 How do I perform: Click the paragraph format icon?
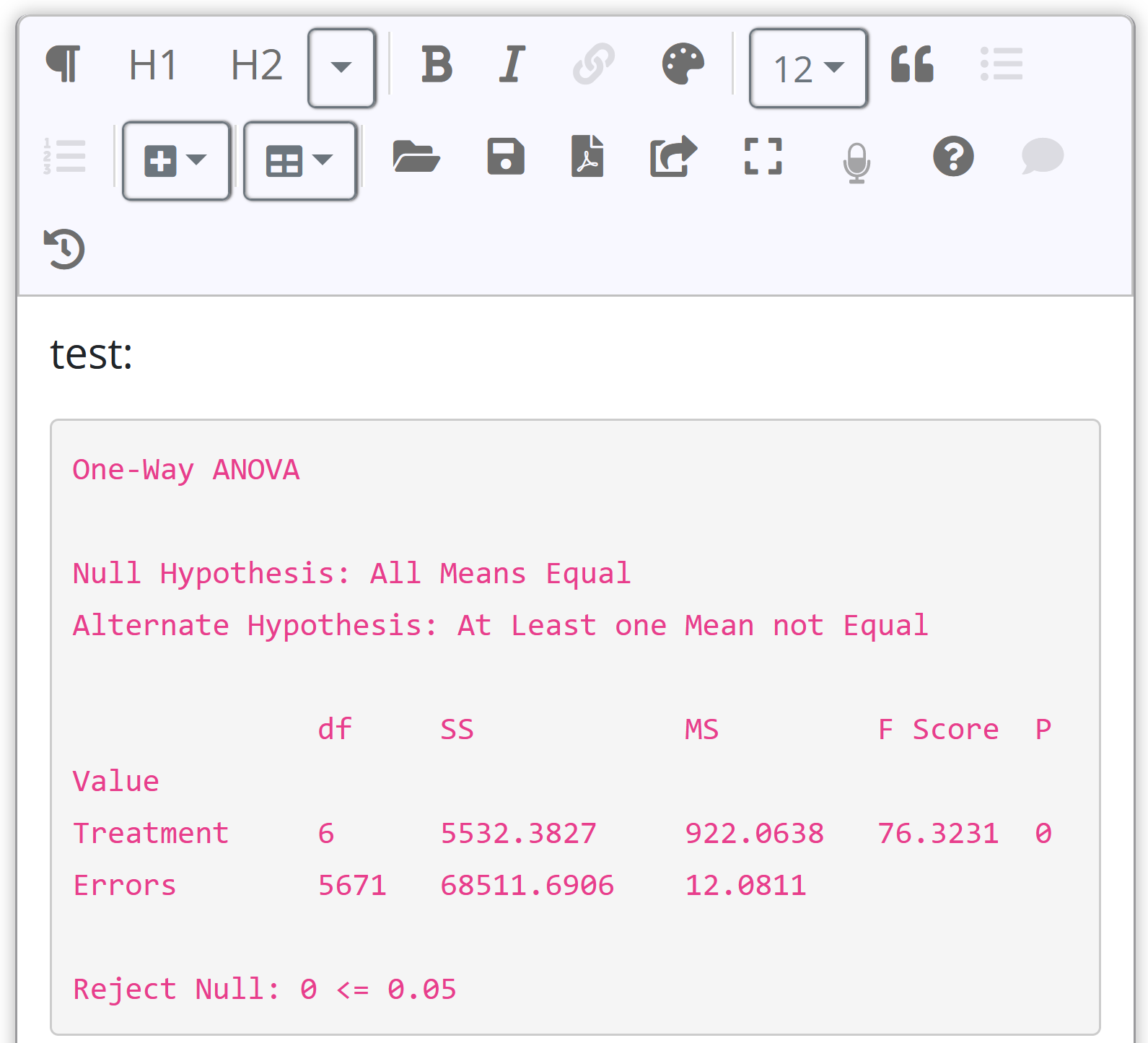click(63, 64)
